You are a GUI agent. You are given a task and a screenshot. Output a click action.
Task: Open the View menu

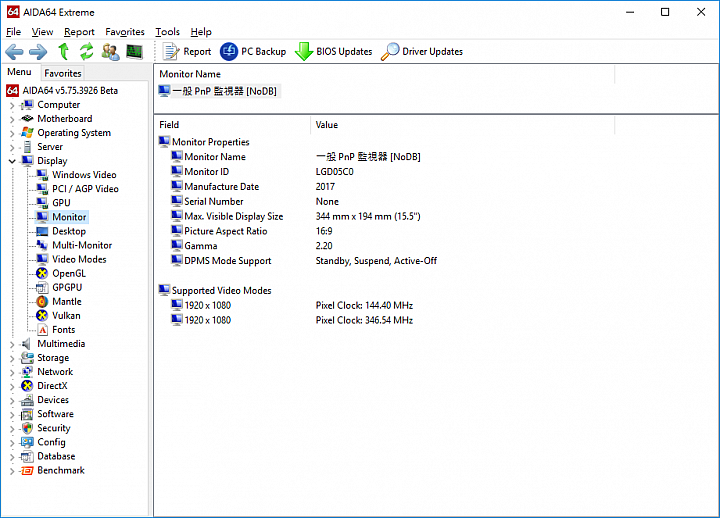pyautogui.click(x=42, y=32)
